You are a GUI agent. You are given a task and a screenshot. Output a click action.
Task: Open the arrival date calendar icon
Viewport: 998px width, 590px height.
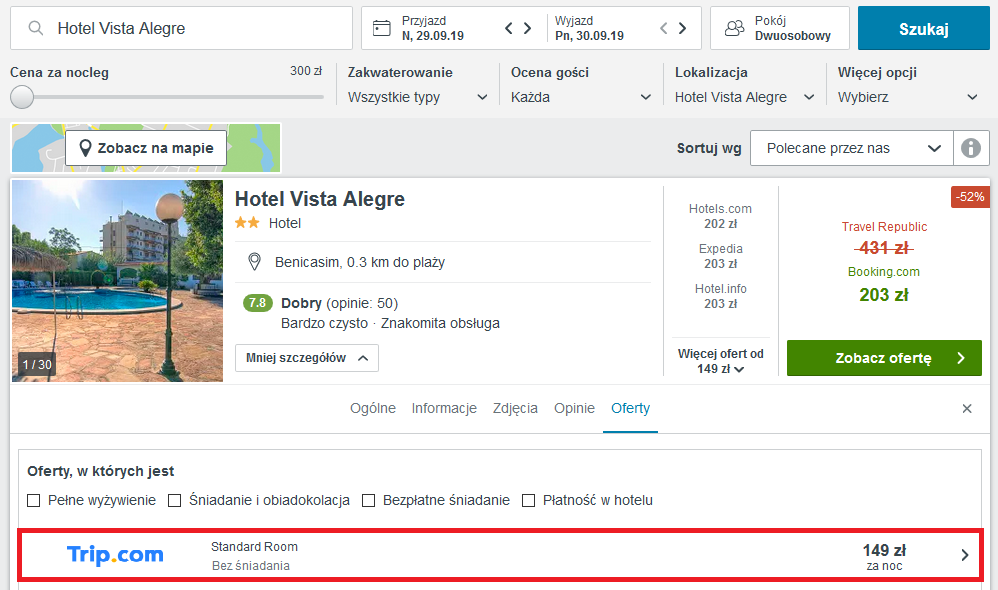(381, 28)
